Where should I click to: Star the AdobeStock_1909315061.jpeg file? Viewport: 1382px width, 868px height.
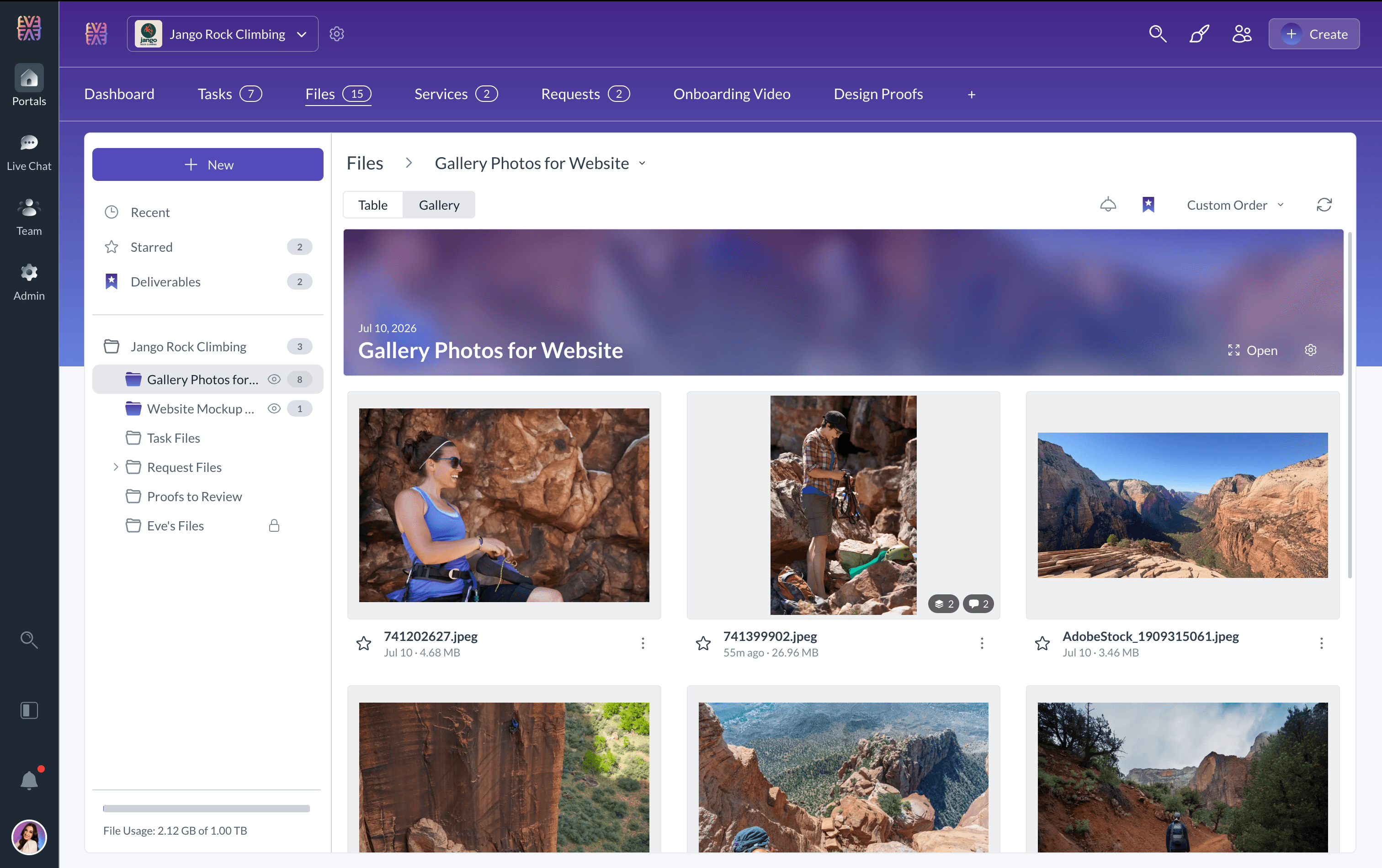click(1042, 643)
